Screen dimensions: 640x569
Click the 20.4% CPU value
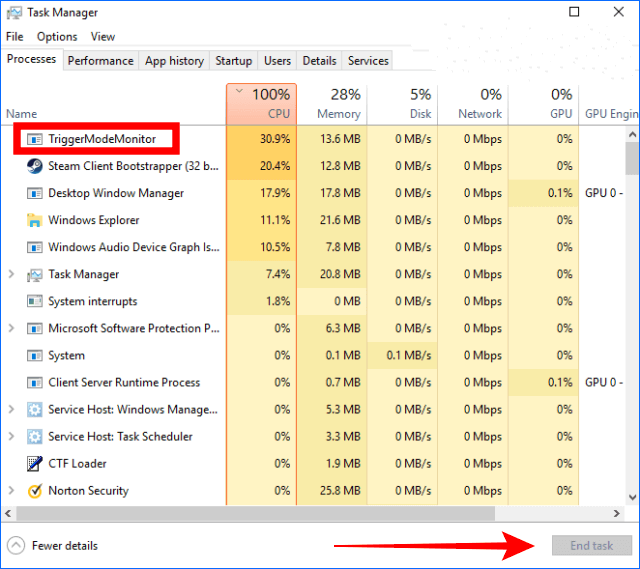(275, 166)
